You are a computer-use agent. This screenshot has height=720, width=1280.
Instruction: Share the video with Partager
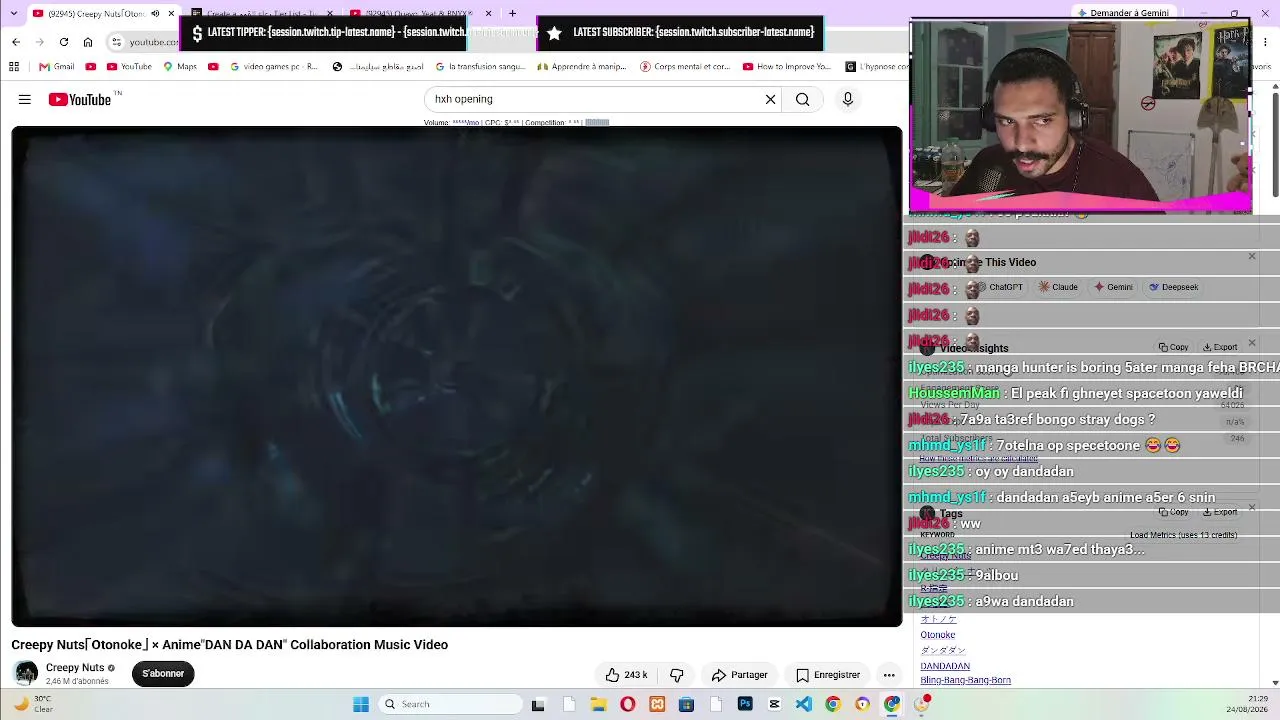(739, 675)
